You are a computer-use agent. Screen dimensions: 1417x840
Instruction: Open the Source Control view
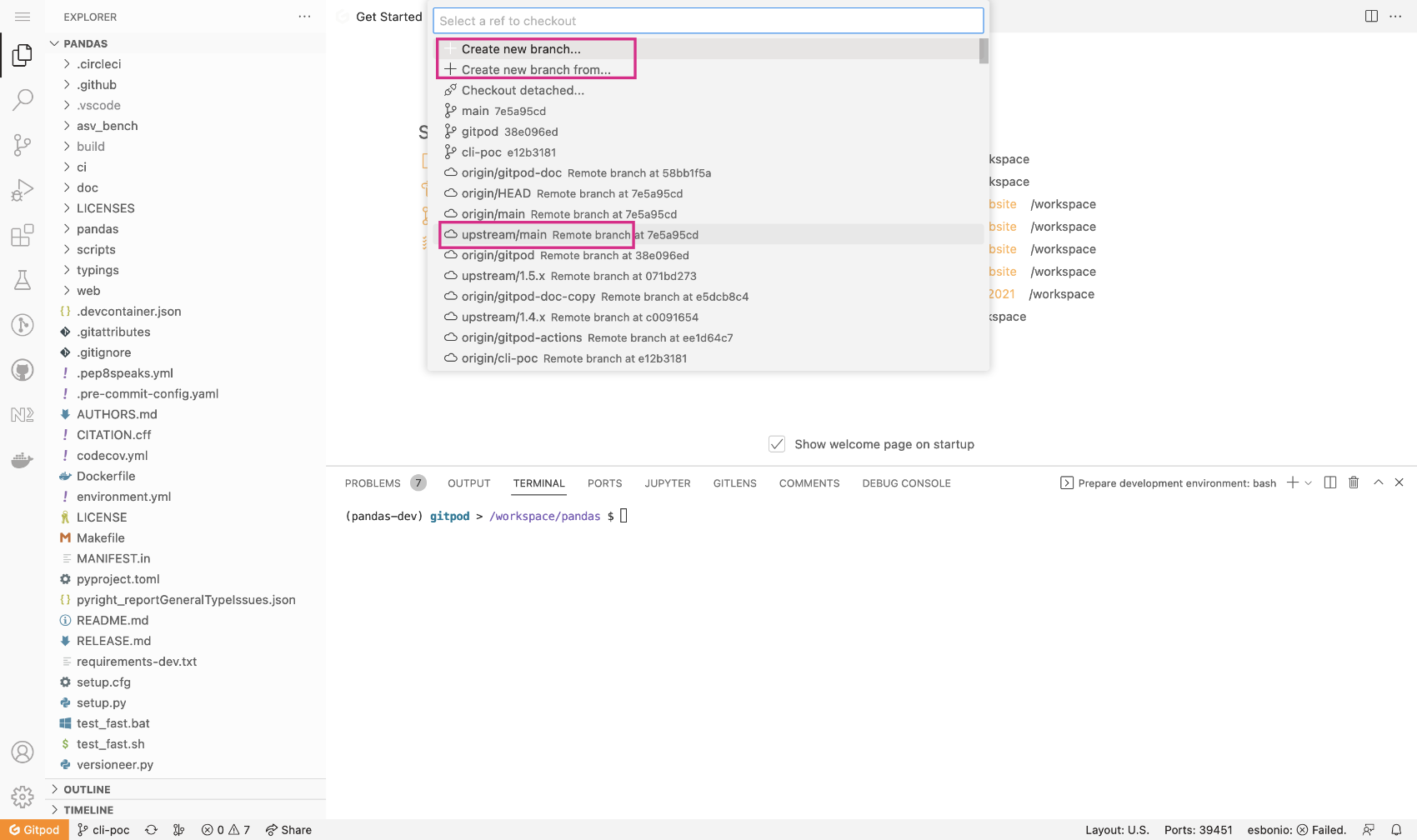click(x=23, y=144)
